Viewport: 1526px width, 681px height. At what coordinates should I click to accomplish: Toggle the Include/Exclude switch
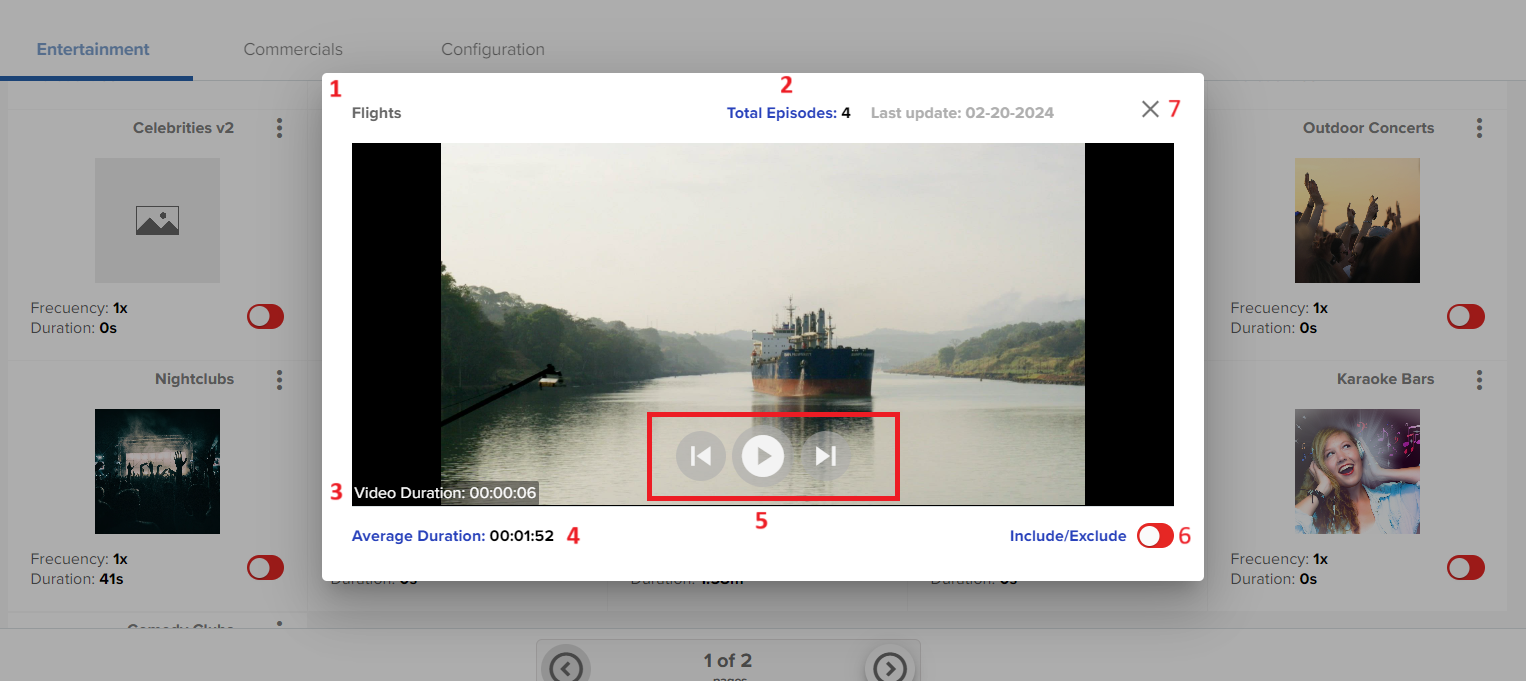[x=1155, y=536]
